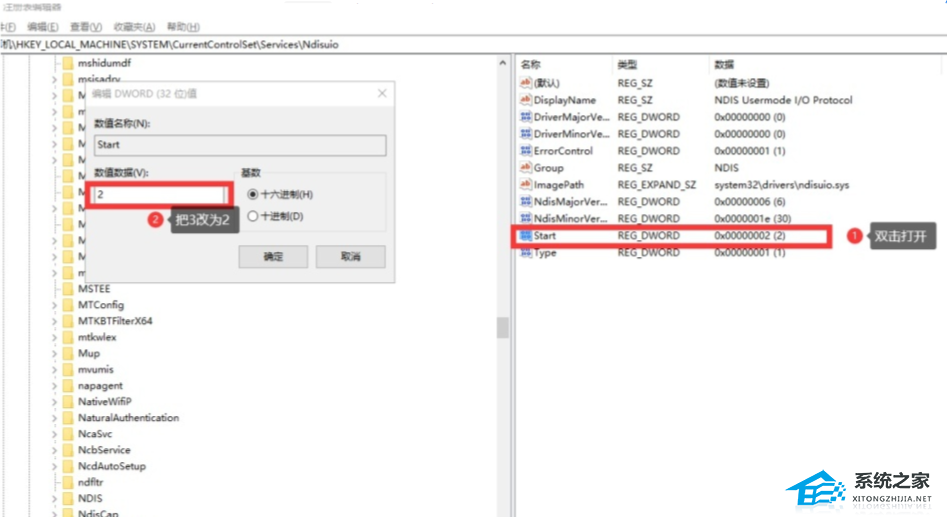Screen dimensions: 947x517
Task: Open the 查看(V) menu
Action: [86, 27]
